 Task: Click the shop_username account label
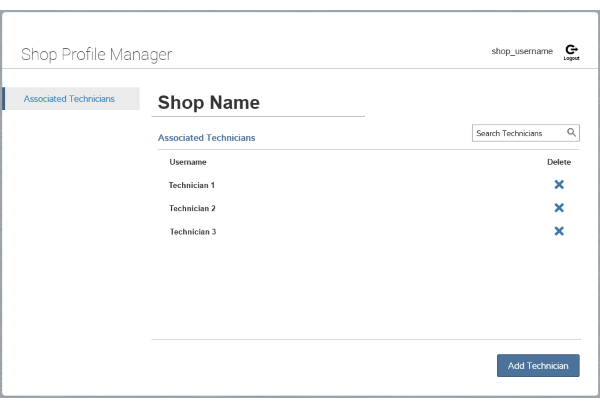click(x=522, y=51)
